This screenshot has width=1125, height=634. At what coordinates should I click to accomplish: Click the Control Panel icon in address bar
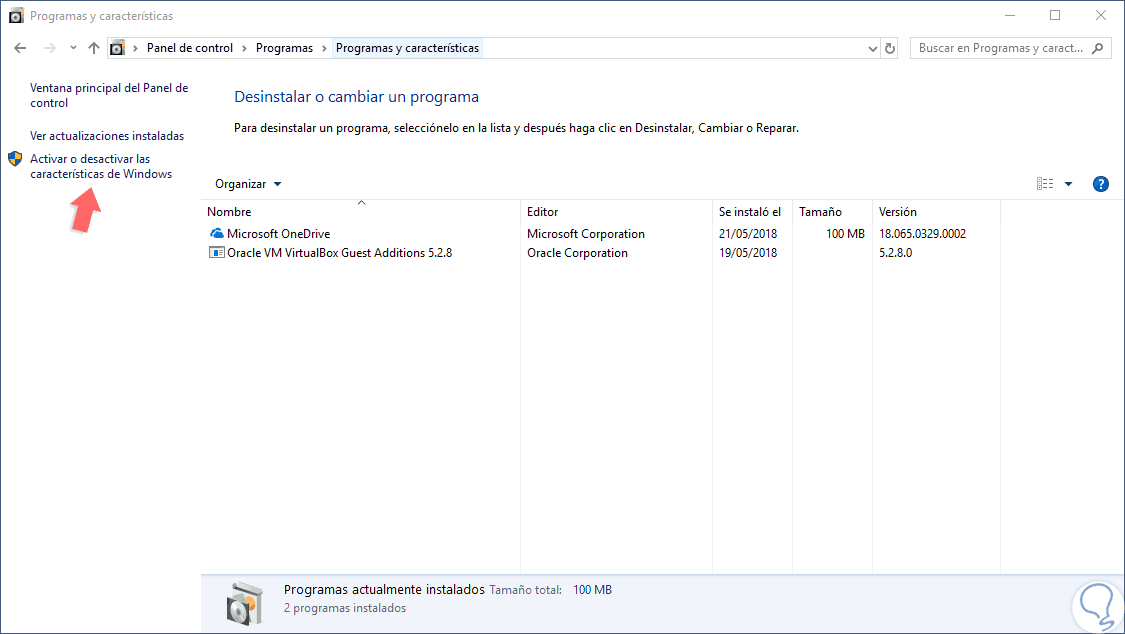117,48
